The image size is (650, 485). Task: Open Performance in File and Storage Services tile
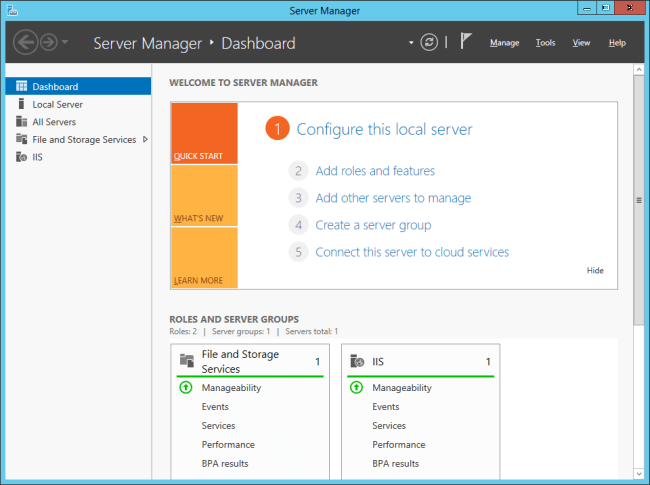(x=228, y=445)
